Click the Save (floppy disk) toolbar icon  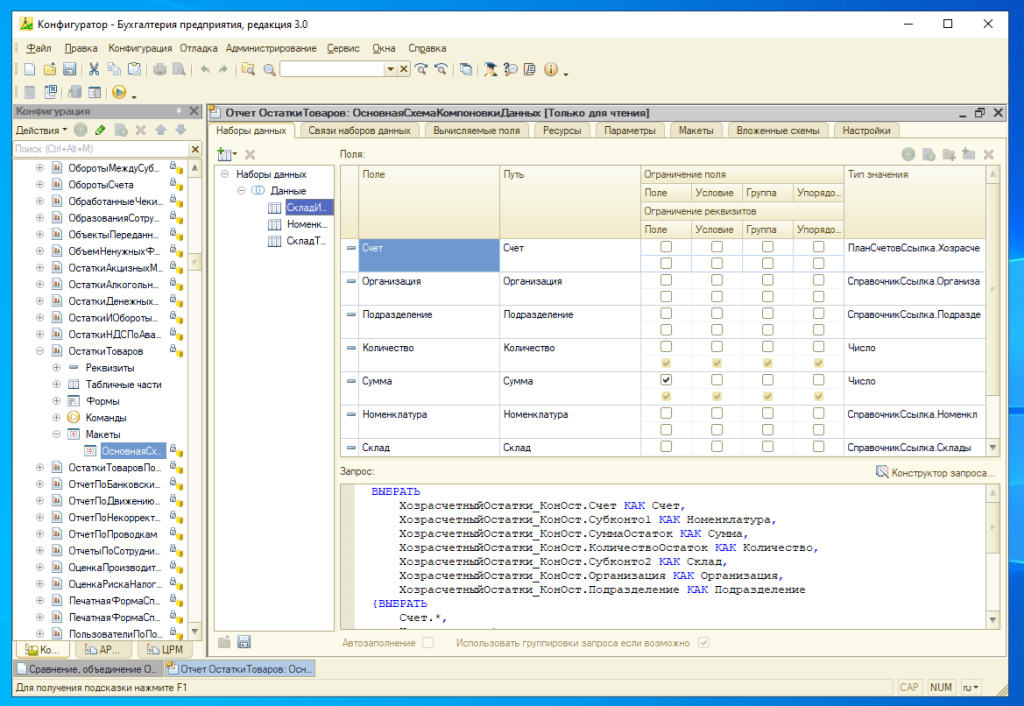(x=70, y=69)
